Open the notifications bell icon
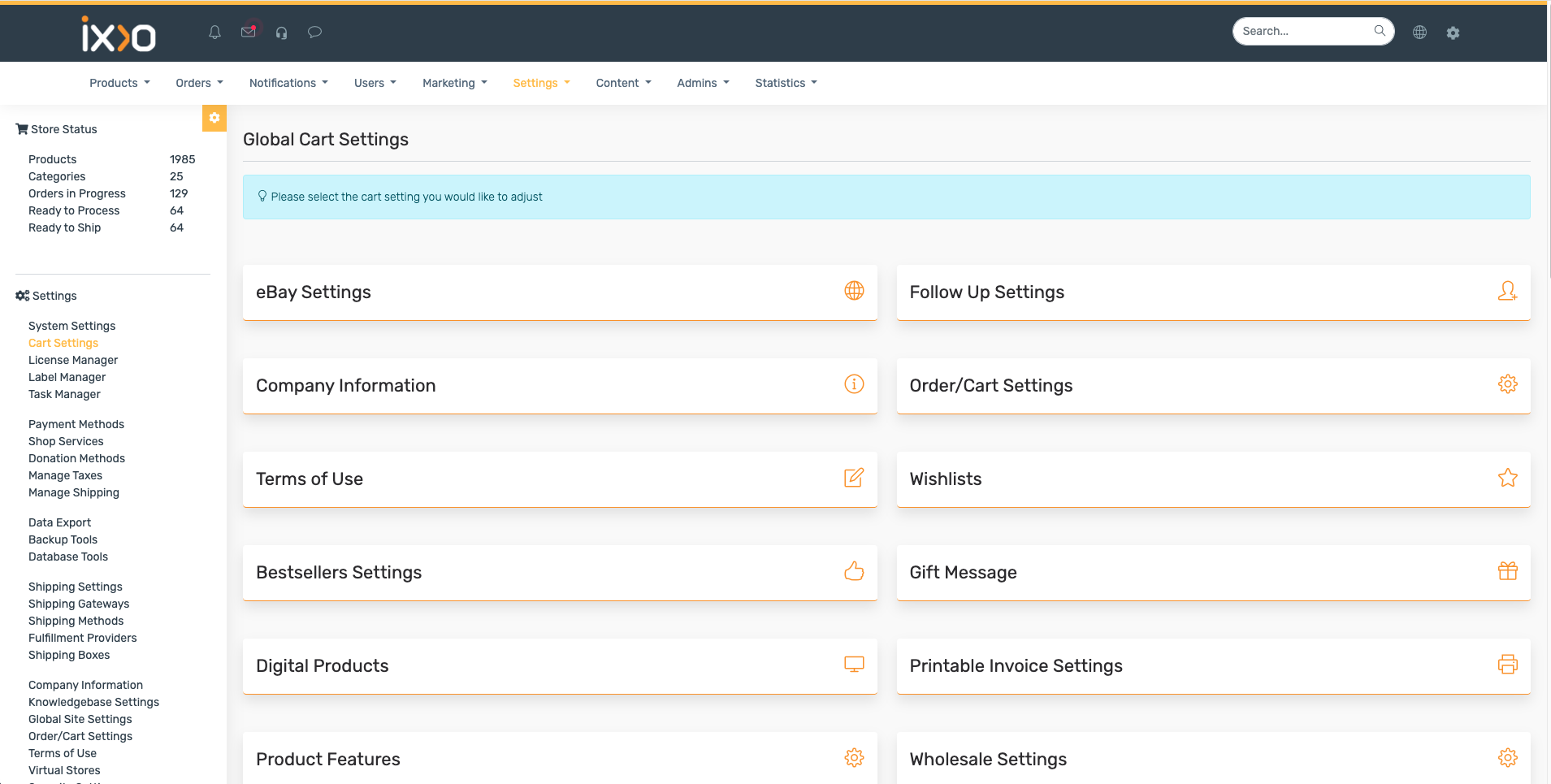The height and width of the screenshot is (784, 1551). click(214, 32)
